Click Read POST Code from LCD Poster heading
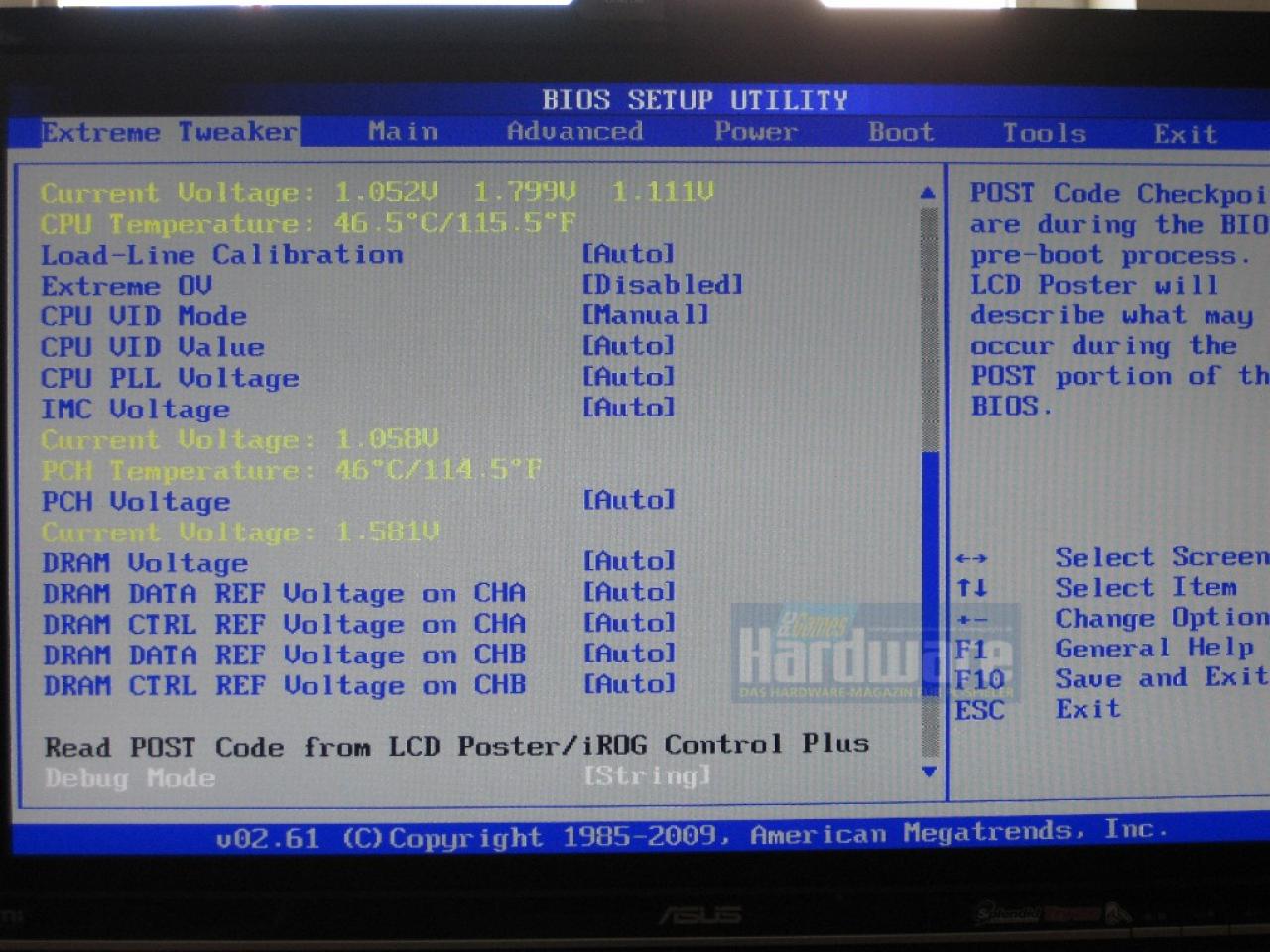 click(456, 746)
